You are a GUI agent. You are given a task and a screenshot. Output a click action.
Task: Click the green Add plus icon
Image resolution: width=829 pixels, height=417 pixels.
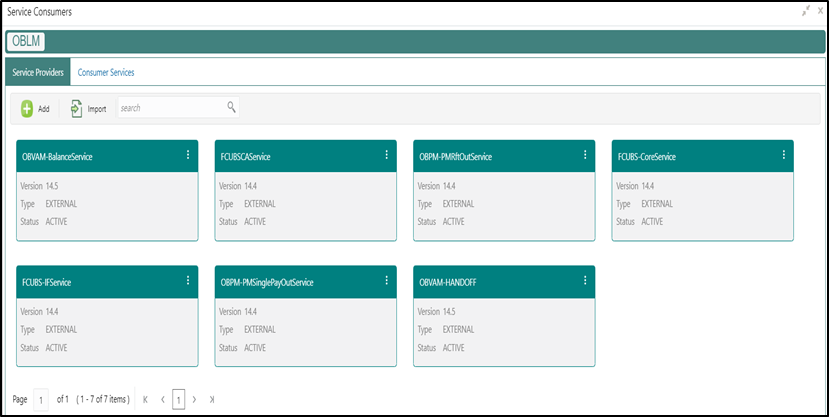click(27, 108)
